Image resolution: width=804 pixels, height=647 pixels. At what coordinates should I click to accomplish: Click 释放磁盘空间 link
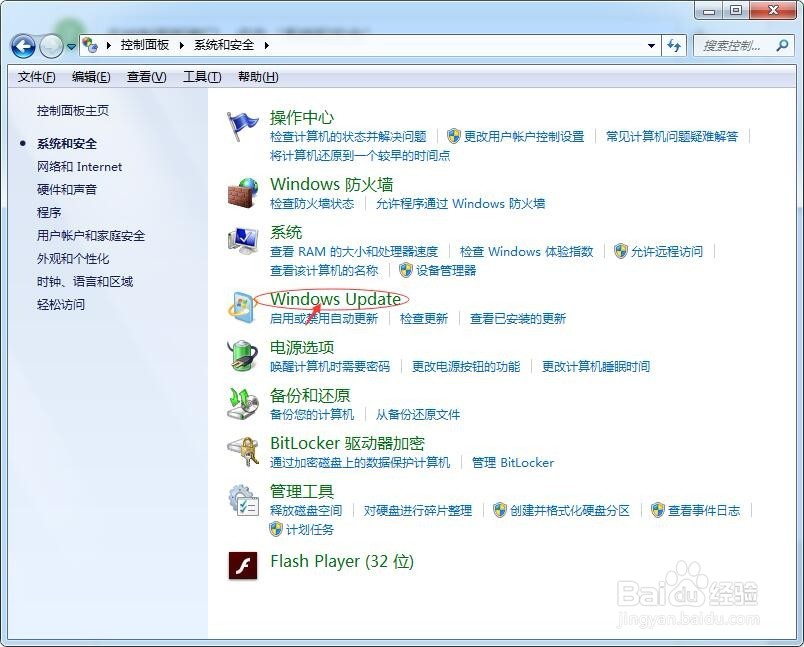[x=306, y=510]
